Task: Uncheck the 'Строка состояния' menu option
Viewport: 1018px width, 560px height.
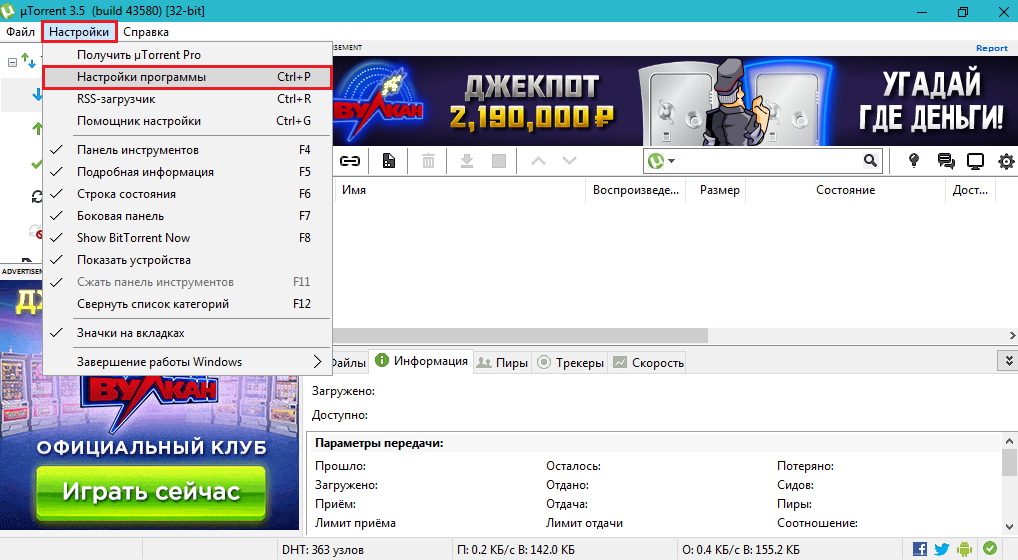Action: point(126,194)
